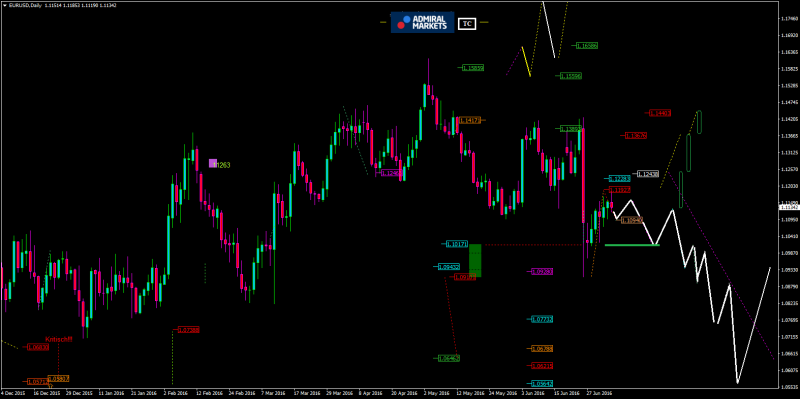Screen dimensions: 800x399
Task: Click the Admiral Markets logo
Action: pyautogui.click(x=422, y=22)
